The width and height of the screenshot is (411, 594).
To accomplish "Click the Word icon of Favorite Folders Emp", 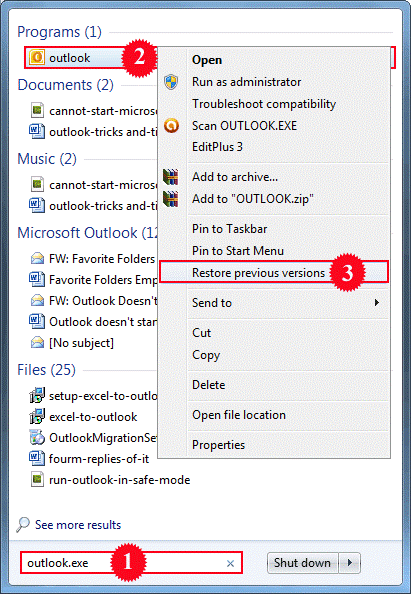I will [x=37, y=280].
